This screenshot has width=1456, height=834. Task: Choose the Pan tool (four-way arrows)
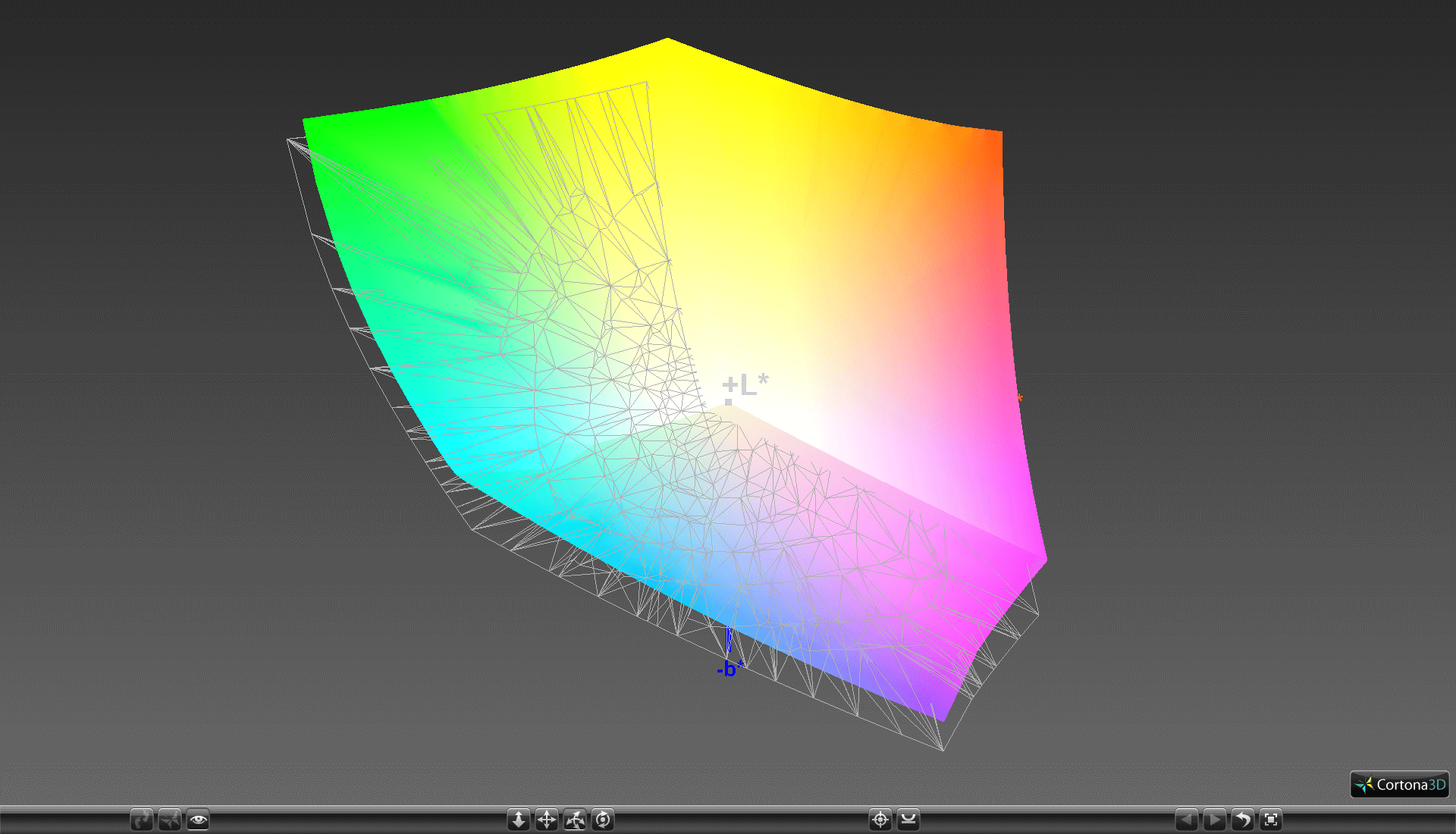[x=547, y=820]
